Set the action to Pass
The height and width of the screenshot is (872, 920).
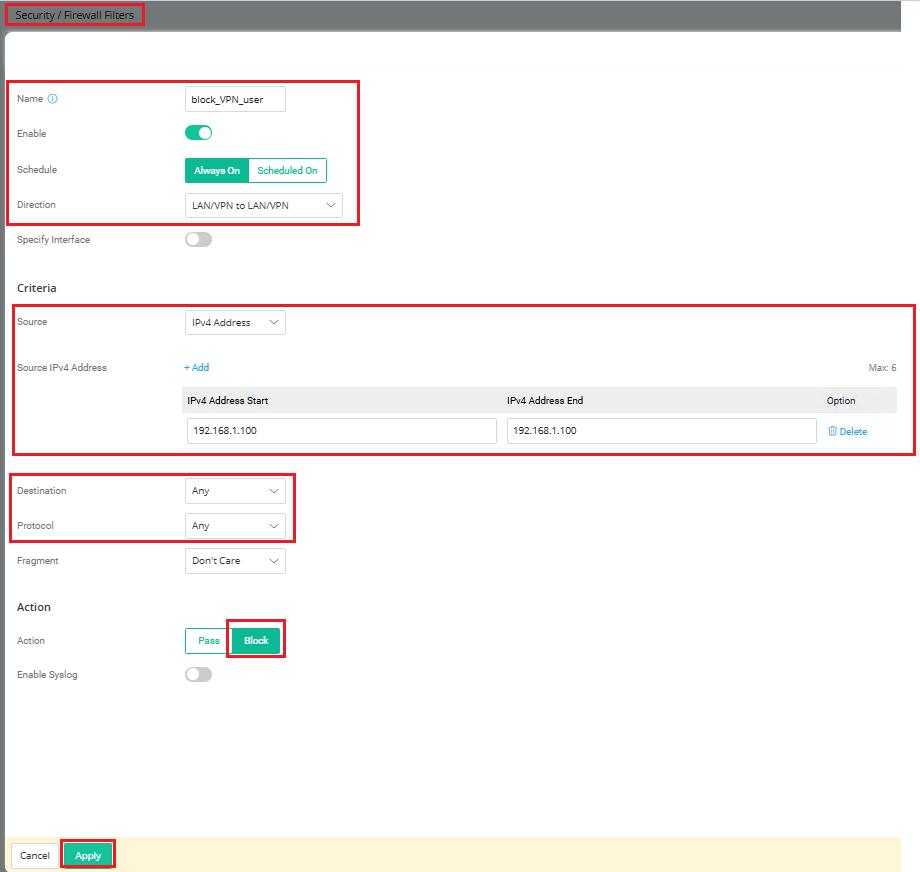[x=208, y=641]
